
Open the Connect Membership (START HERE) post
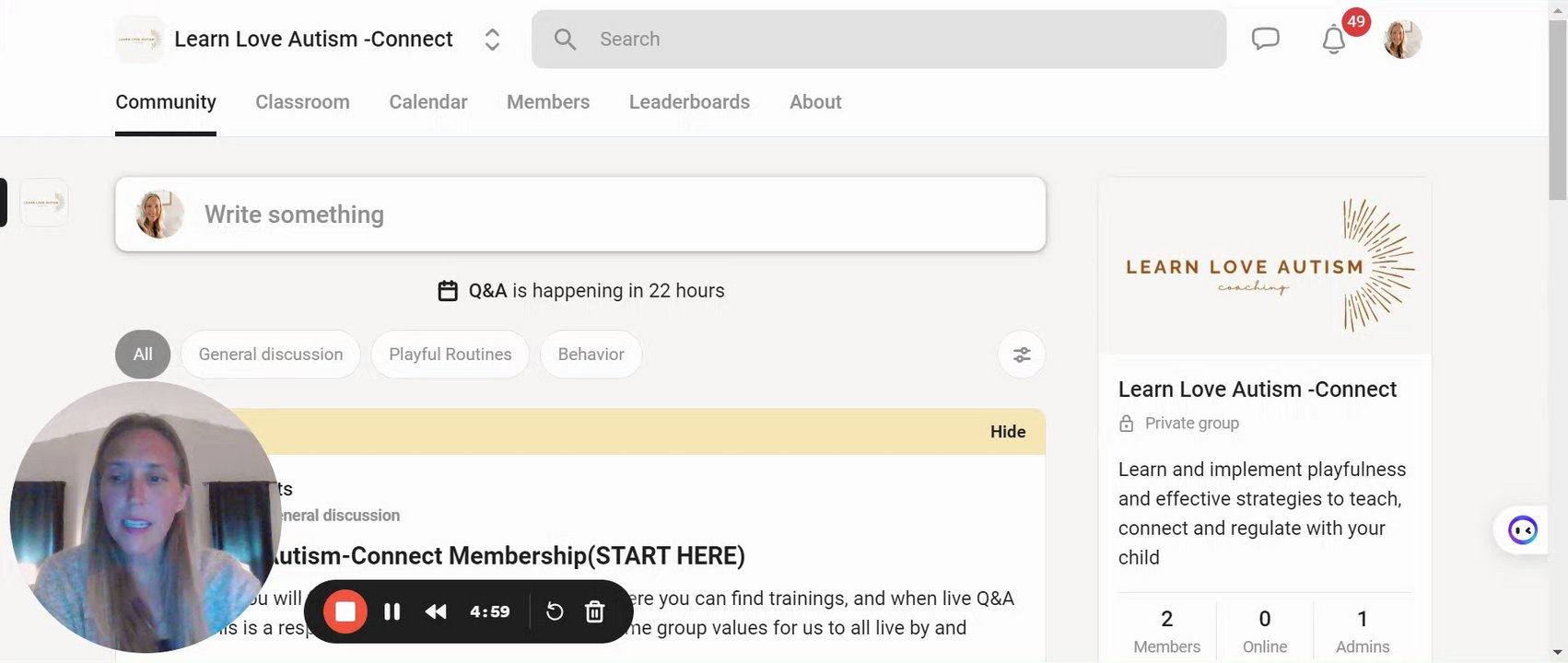tap(505, 556)
